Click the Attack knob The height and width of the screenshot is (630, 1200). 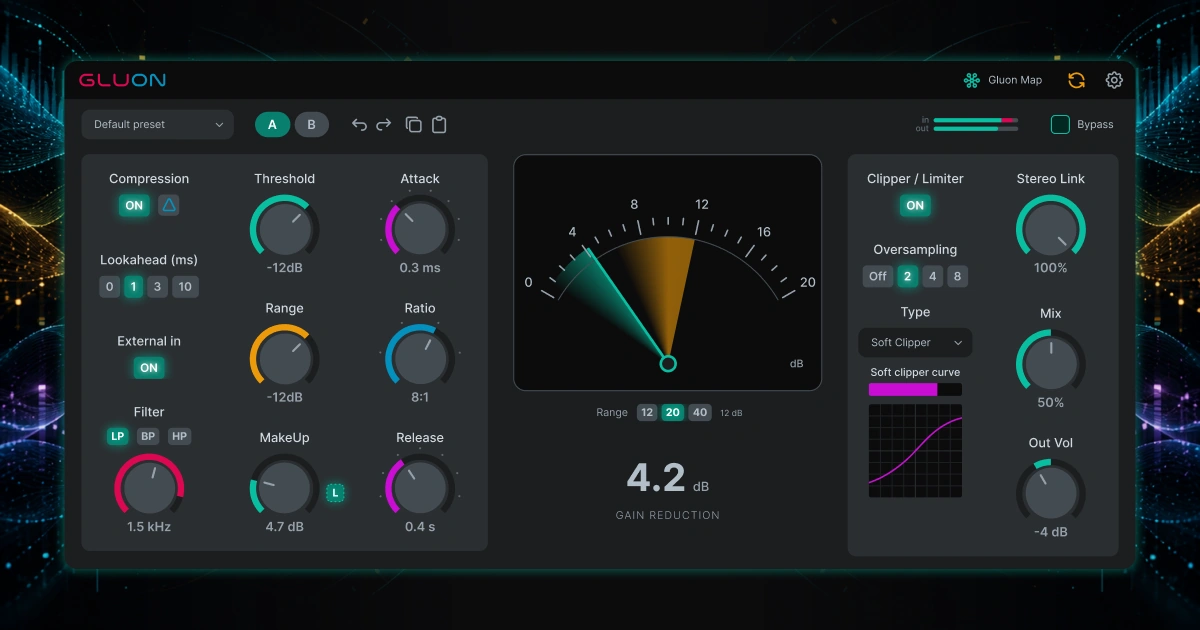420,229
